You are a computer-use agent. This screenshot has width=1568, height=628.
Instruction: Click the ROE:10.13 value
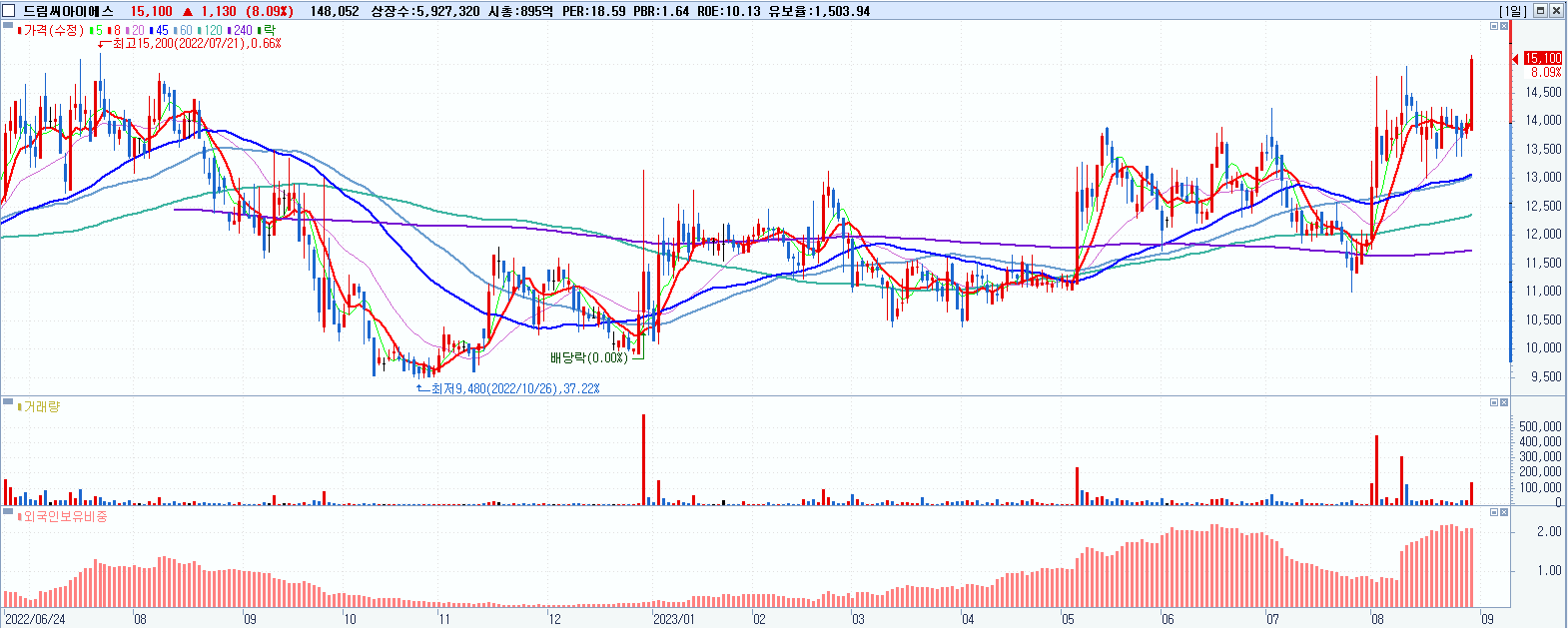tap(728, 11)
